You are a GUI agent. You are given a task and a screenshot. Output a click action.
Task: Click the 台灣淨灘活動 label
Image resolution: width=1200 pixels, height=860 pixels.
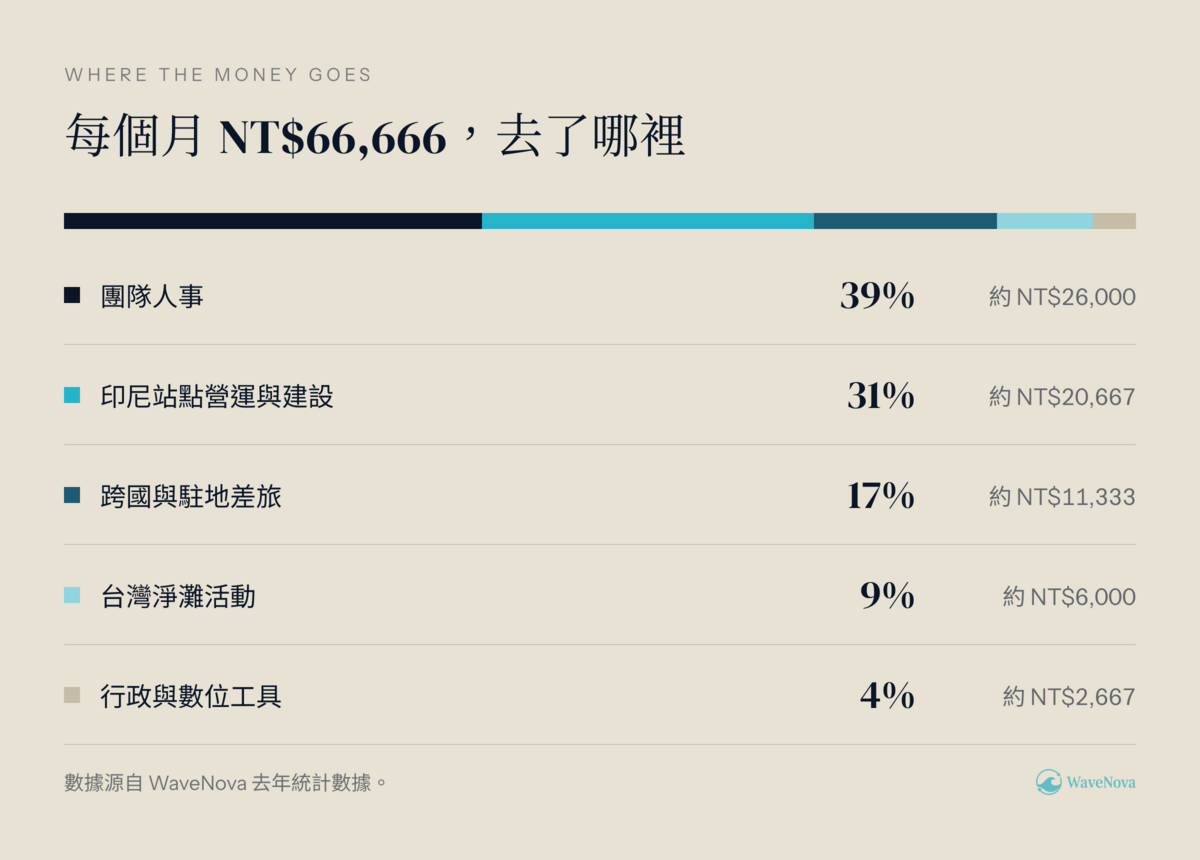(x=178, y=596)
